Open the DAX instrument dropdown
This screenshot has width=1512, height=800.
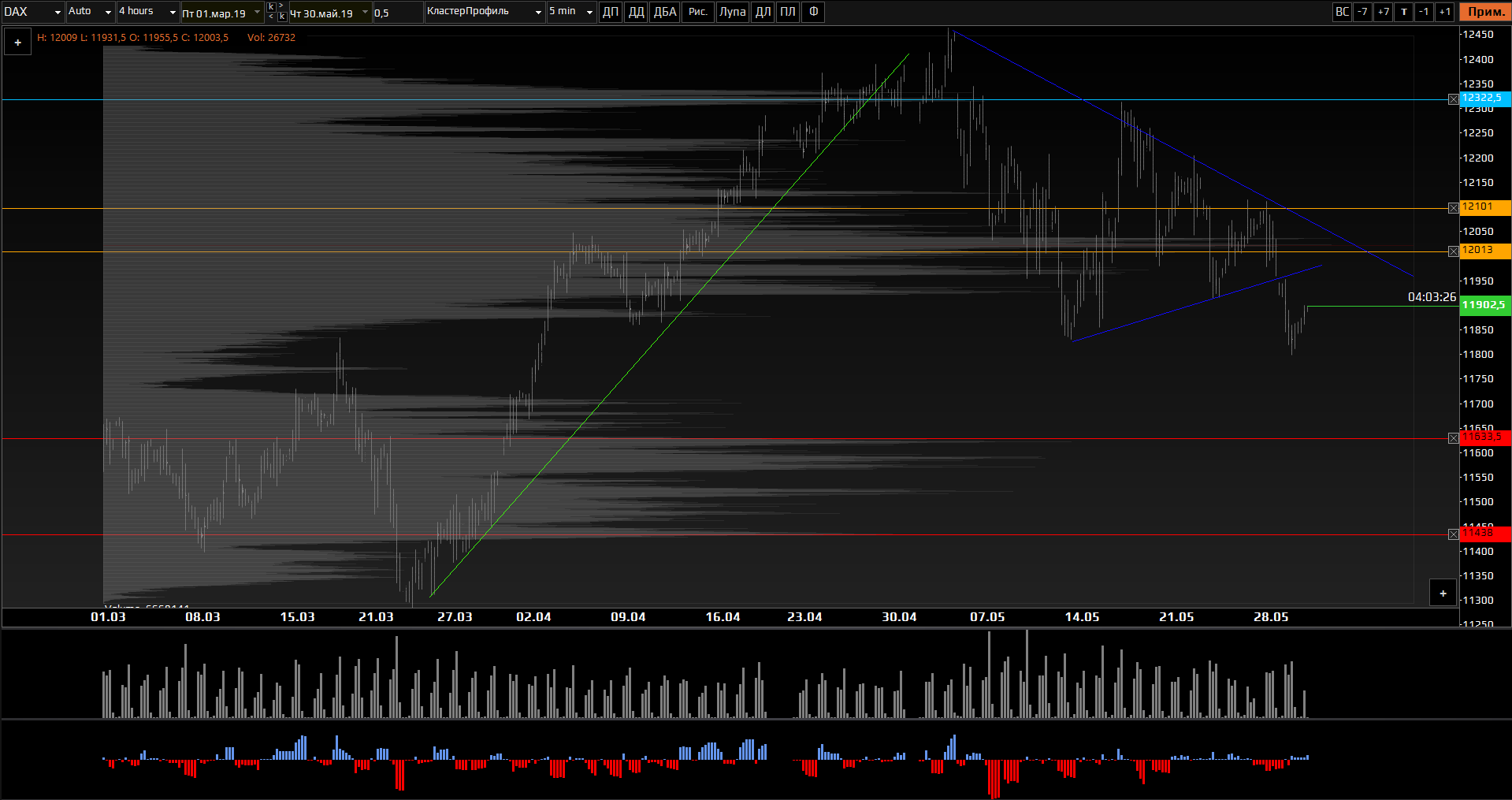click(33, 12)
